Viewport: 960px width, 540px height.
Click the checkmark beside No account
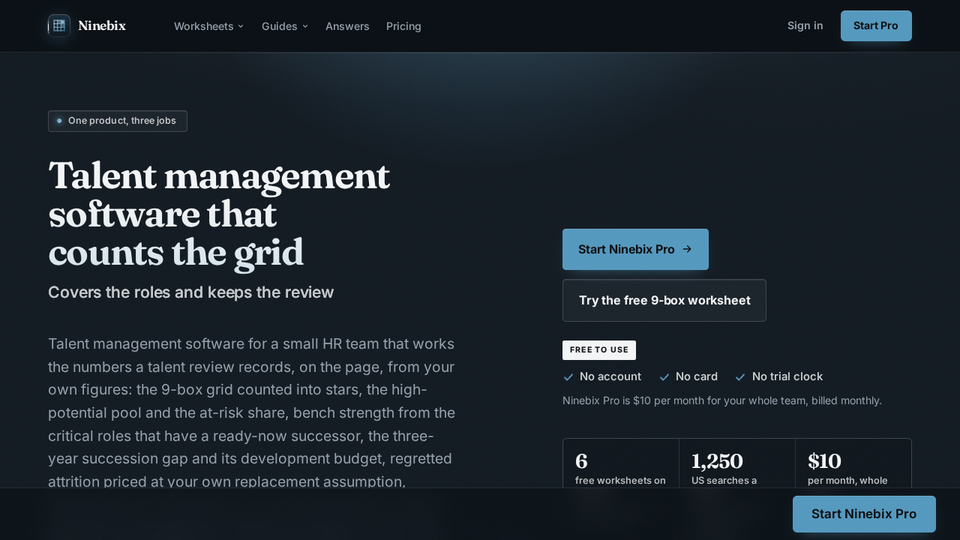click(x=568, y=377)
